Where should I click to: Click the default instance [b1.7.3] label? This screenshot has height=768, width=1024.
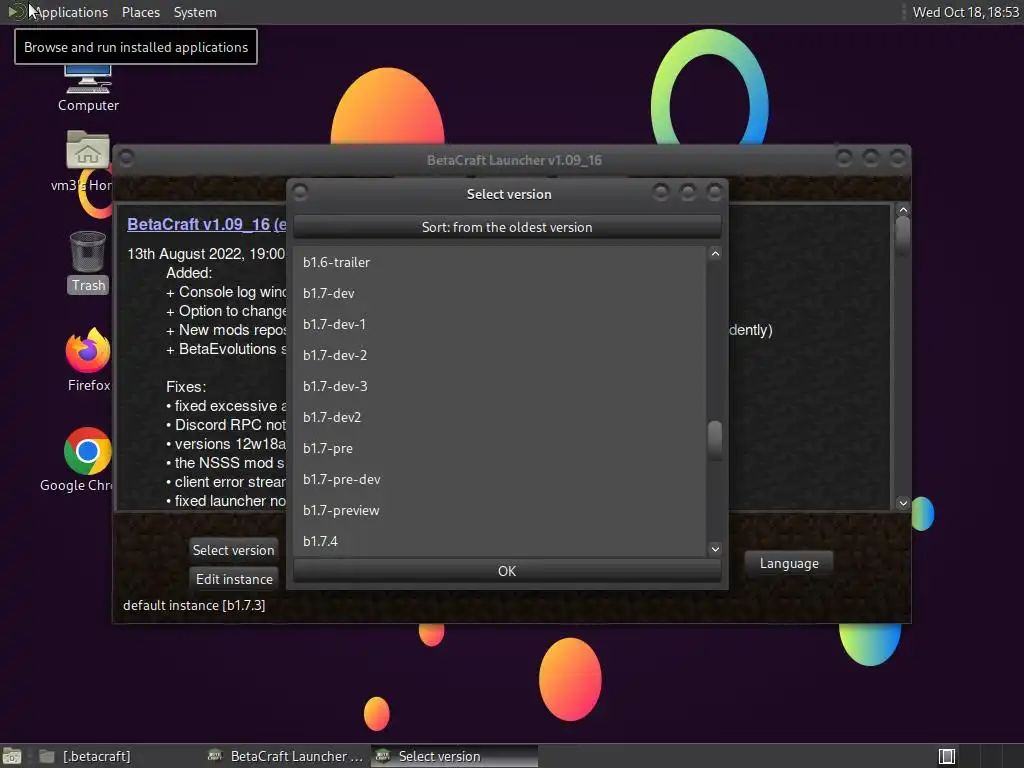tap(194, 605)
